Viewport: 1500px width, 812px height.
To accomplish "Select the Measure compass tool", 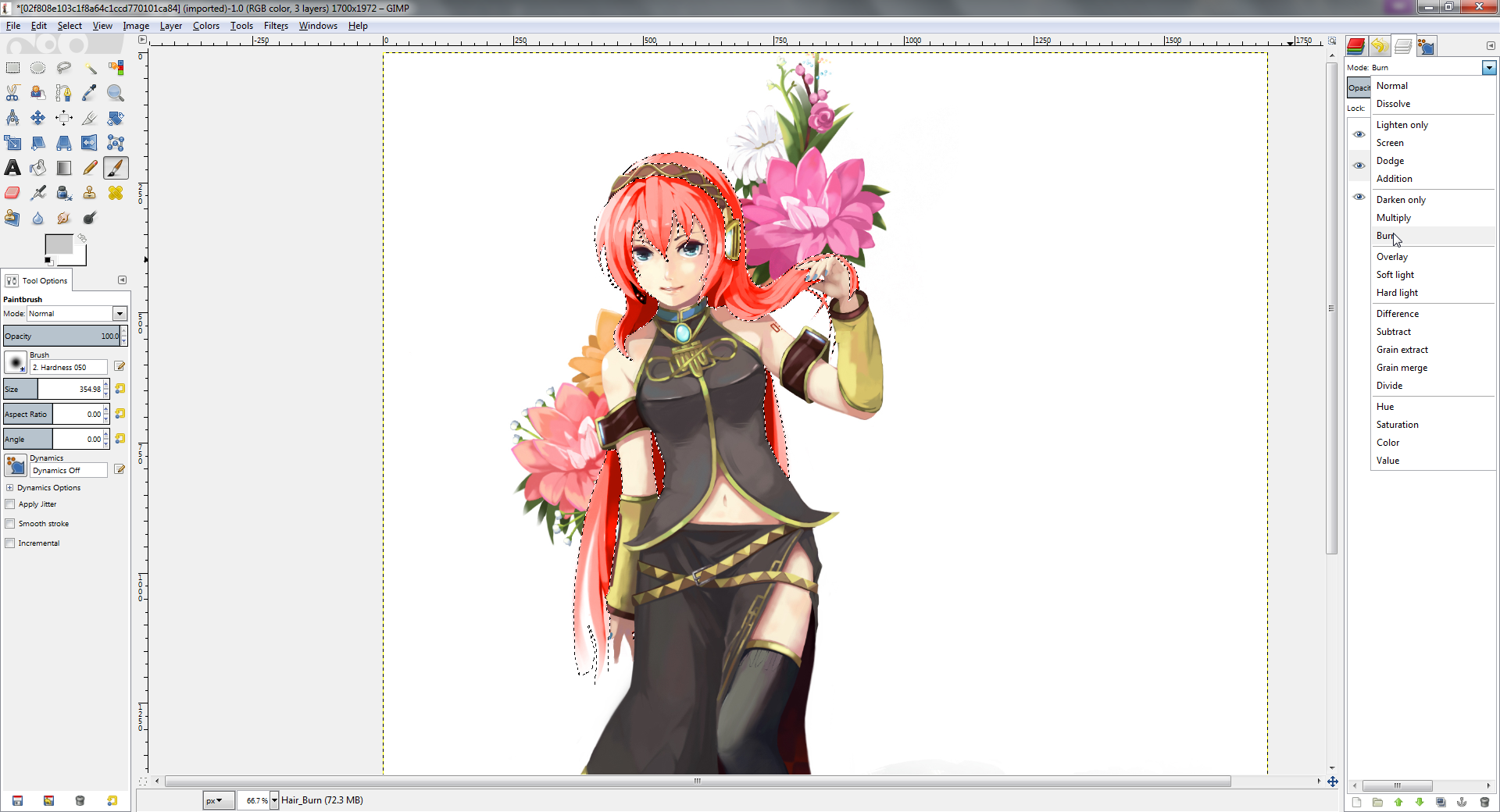I will click(12, 118).
